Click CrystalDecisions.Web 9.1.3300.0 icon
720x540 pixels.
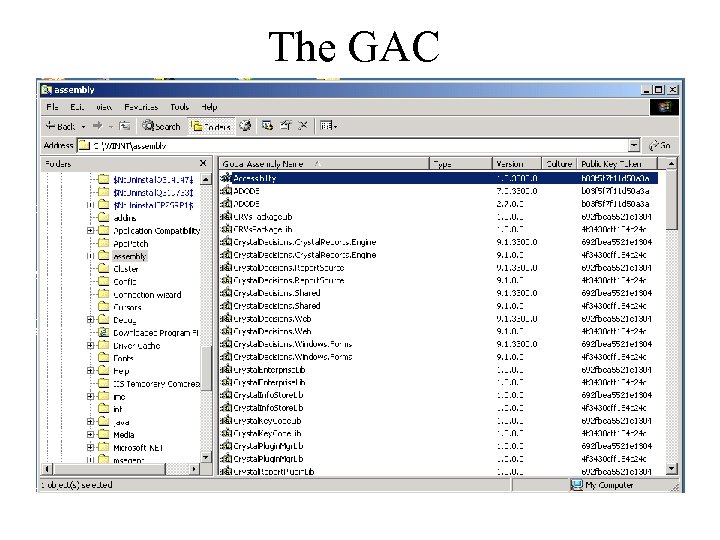[226, 318]
